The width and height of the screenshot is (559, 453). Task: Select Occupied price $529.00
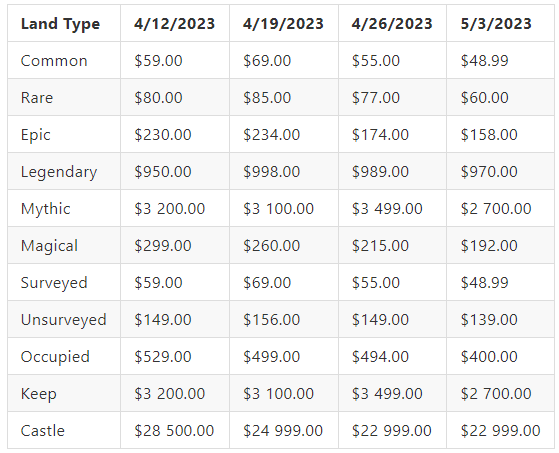pos(163,357)
